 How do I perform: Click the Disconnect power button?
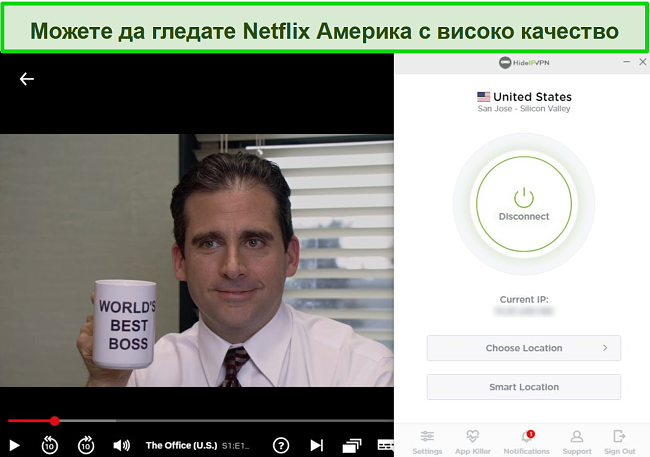click(x=524, y=204)
